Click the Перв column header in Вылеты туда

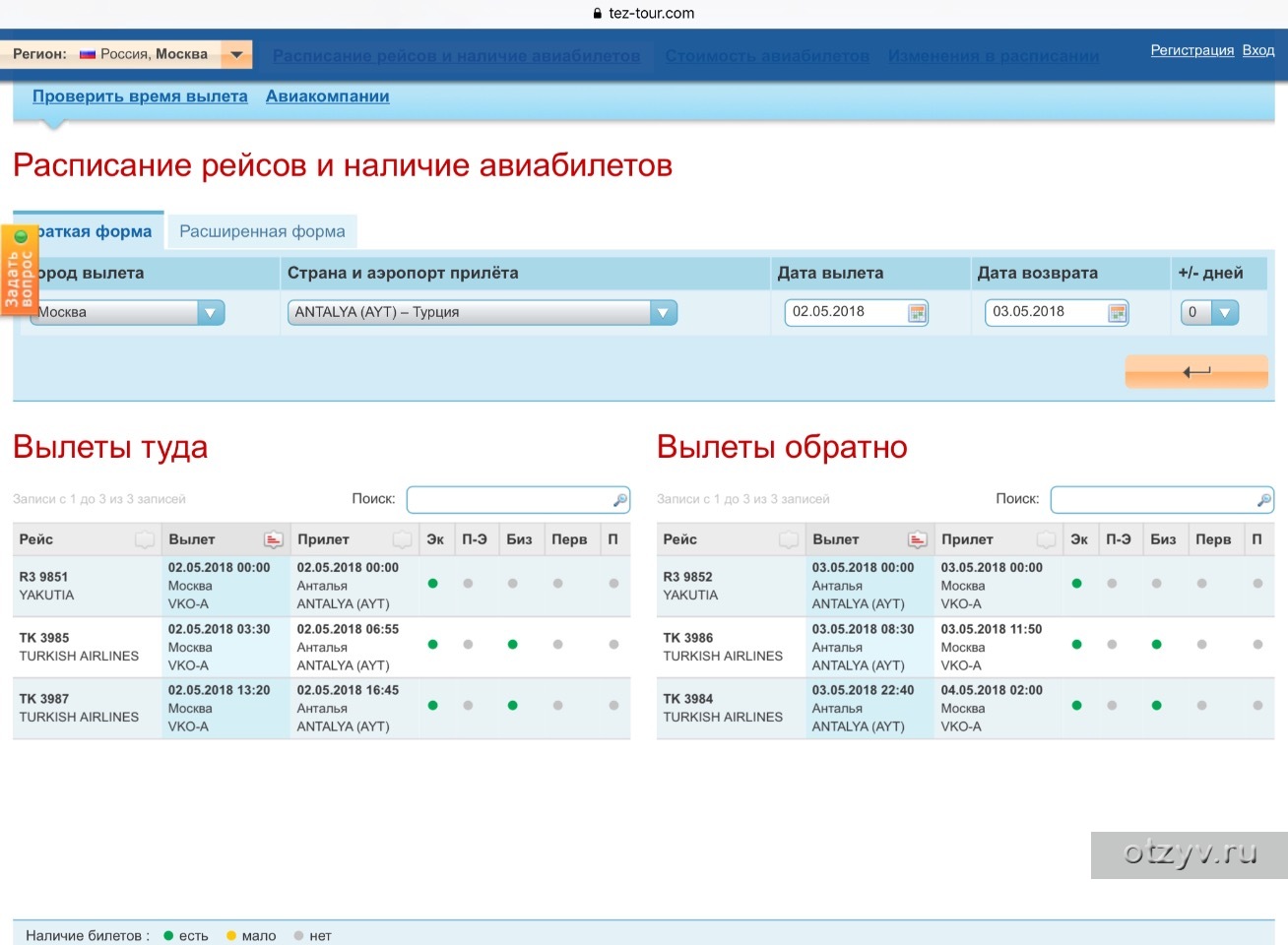coord(569,539)
